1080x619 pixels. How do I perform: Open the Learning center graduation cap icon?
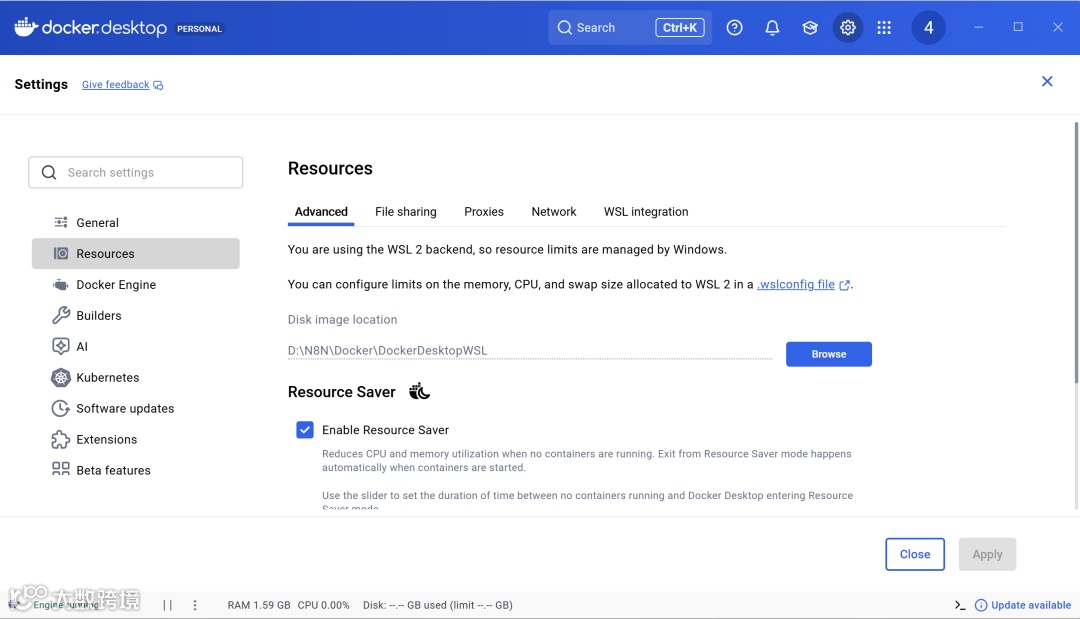[810, 28]
